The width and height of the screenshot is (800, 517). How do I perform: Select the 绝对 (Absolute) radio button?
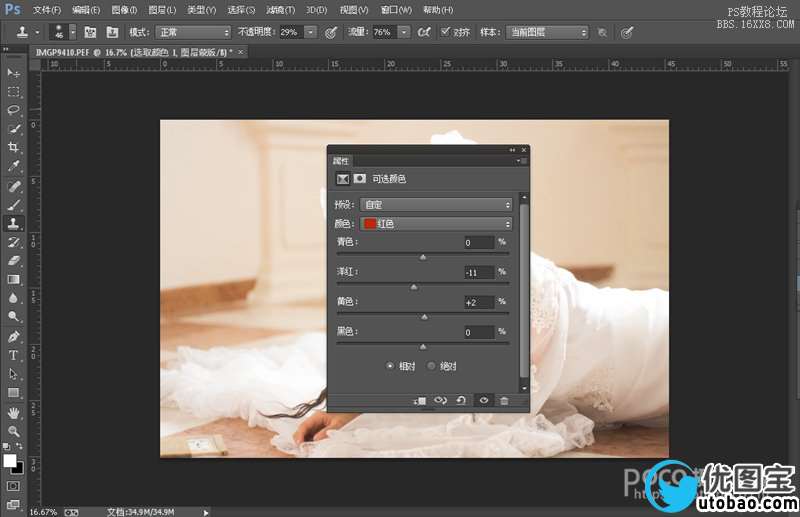point(431,366)
